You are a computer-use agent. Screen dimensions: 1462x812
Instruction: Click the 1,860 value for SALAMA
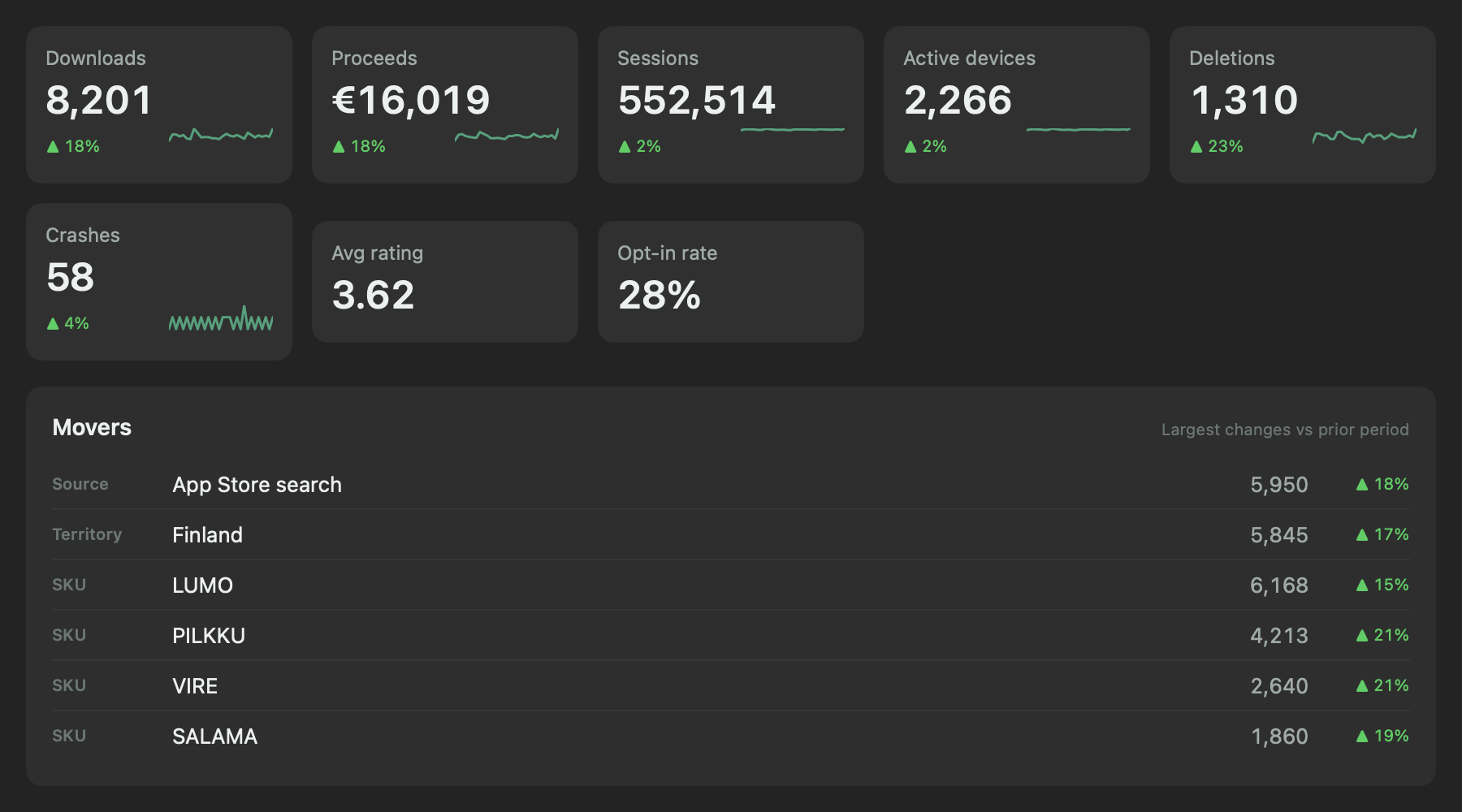1279,736
